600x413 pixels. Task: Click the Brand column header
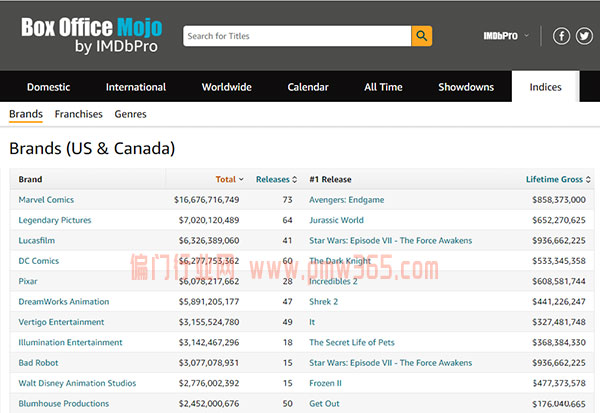click(x=30, y=179)
